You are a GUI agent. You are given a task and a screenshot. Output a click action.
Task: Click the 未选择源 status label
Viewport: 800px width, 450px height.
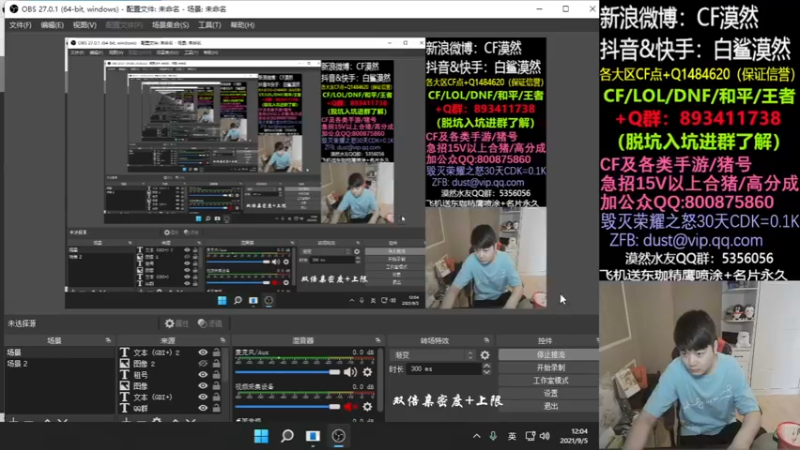point(22,323)
